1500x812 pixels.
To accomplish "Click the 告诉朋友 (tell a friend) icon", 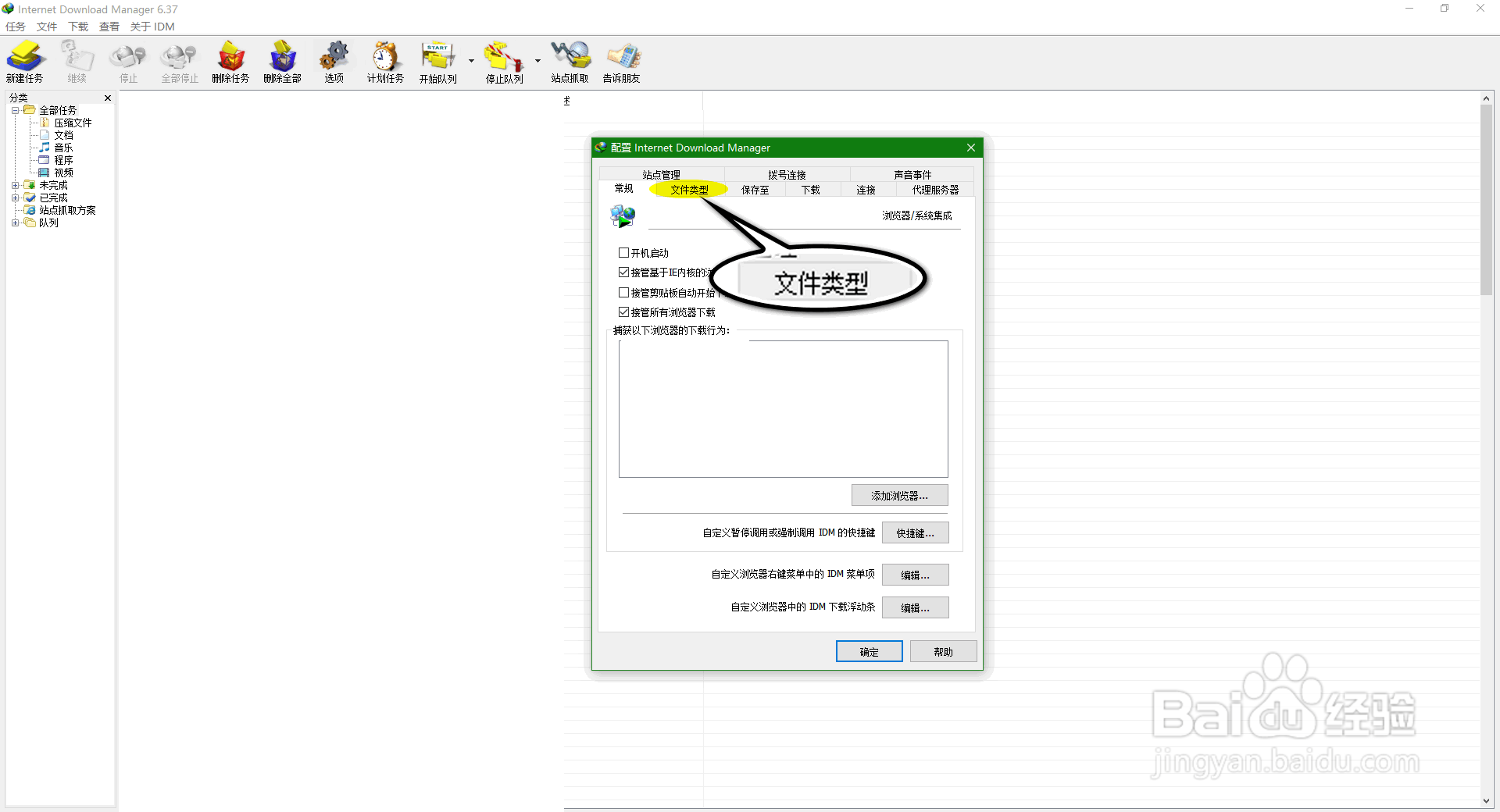I will [x=622, y=62].
